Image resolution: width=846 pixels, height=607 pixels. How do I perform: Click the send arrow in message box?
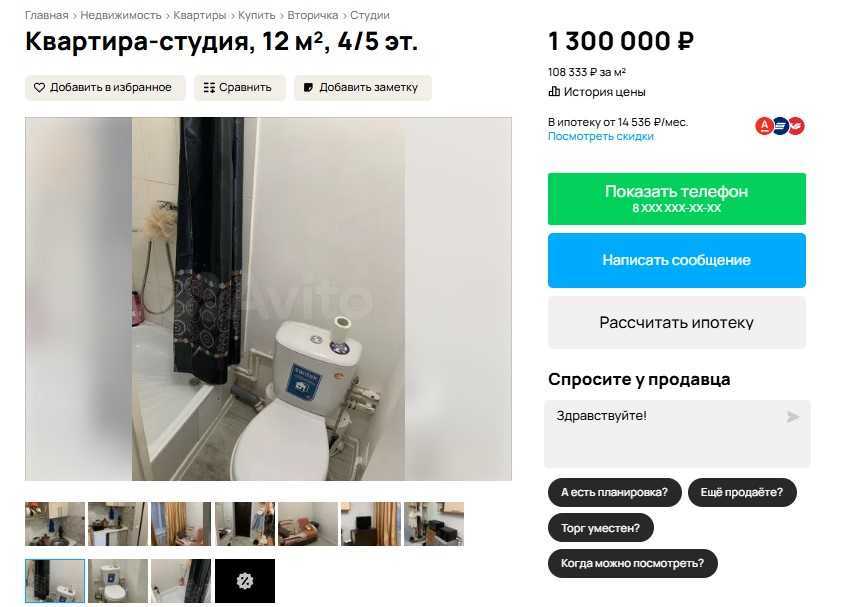click(793, 417)
